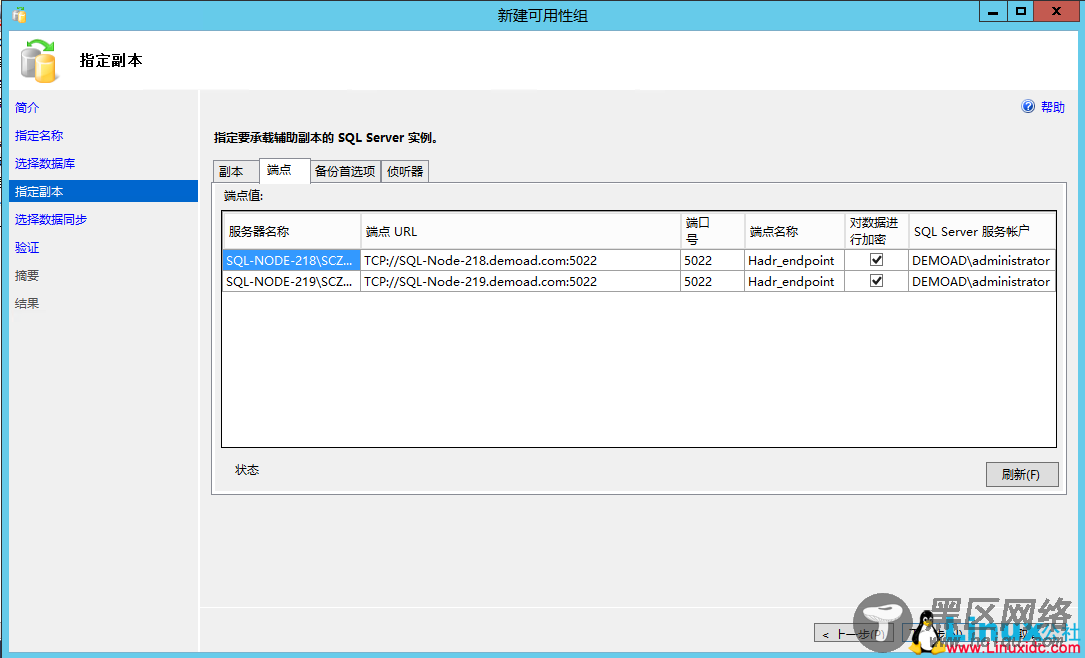This screenshot has width=1085, height=658.
Task: Click port 5022 cell in SQL-NODE-219 row
Action: pyautogui.click(x=712, y=281)
